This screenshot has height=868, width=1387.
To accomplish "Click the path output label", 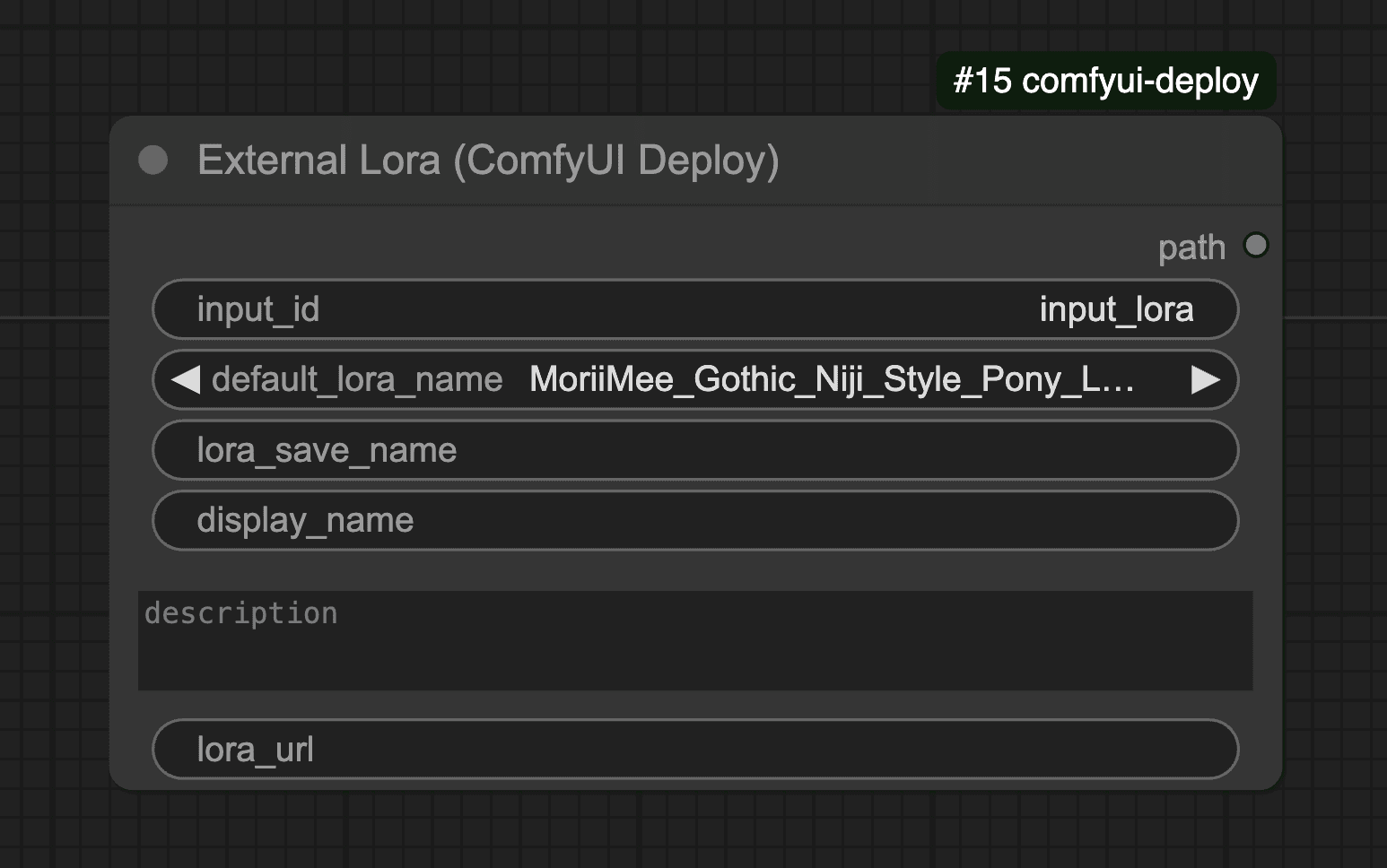I will pos(1191,247).
